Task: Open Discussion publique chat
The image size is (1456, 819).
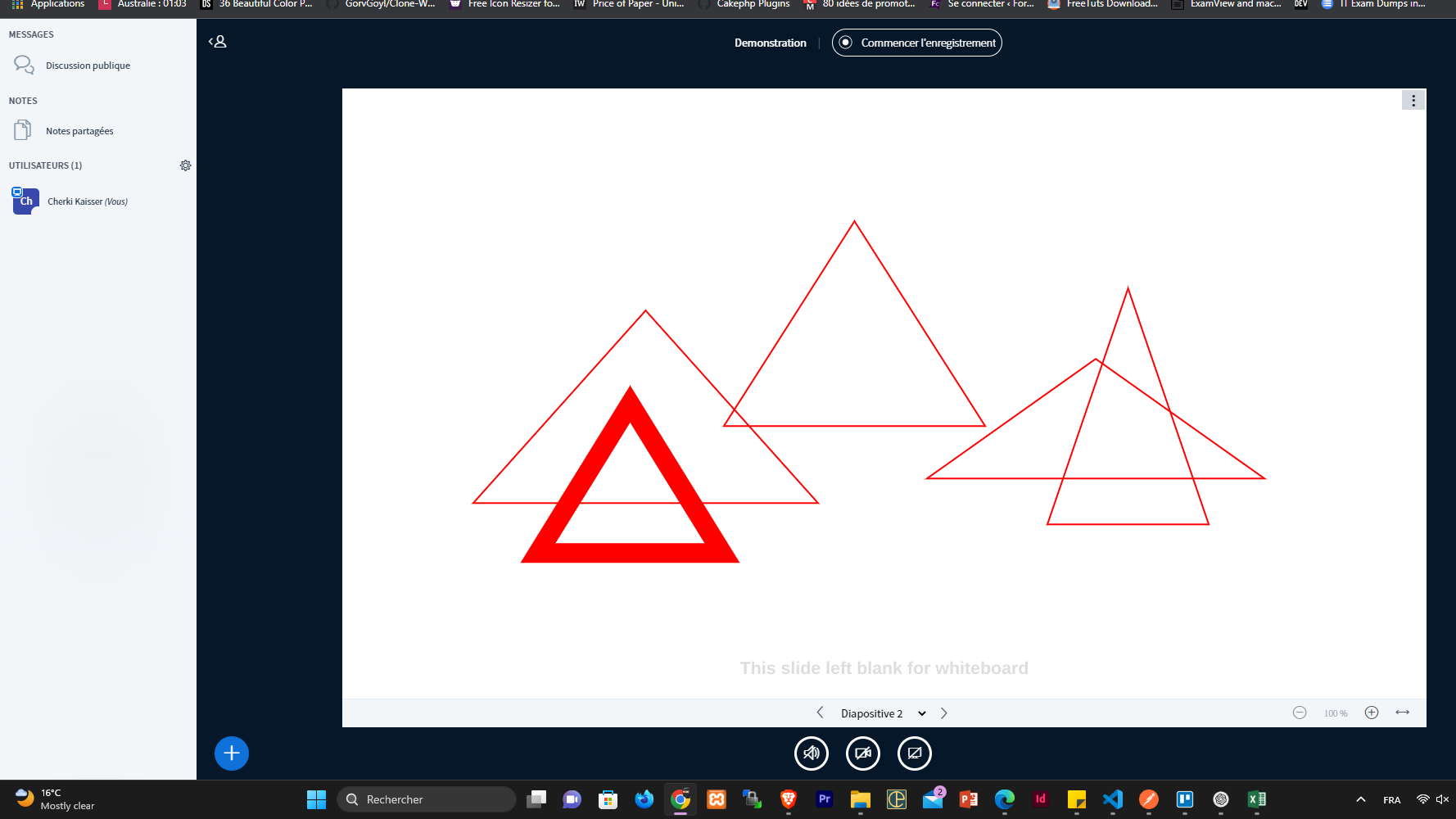Action: click(x=88, y=66)
